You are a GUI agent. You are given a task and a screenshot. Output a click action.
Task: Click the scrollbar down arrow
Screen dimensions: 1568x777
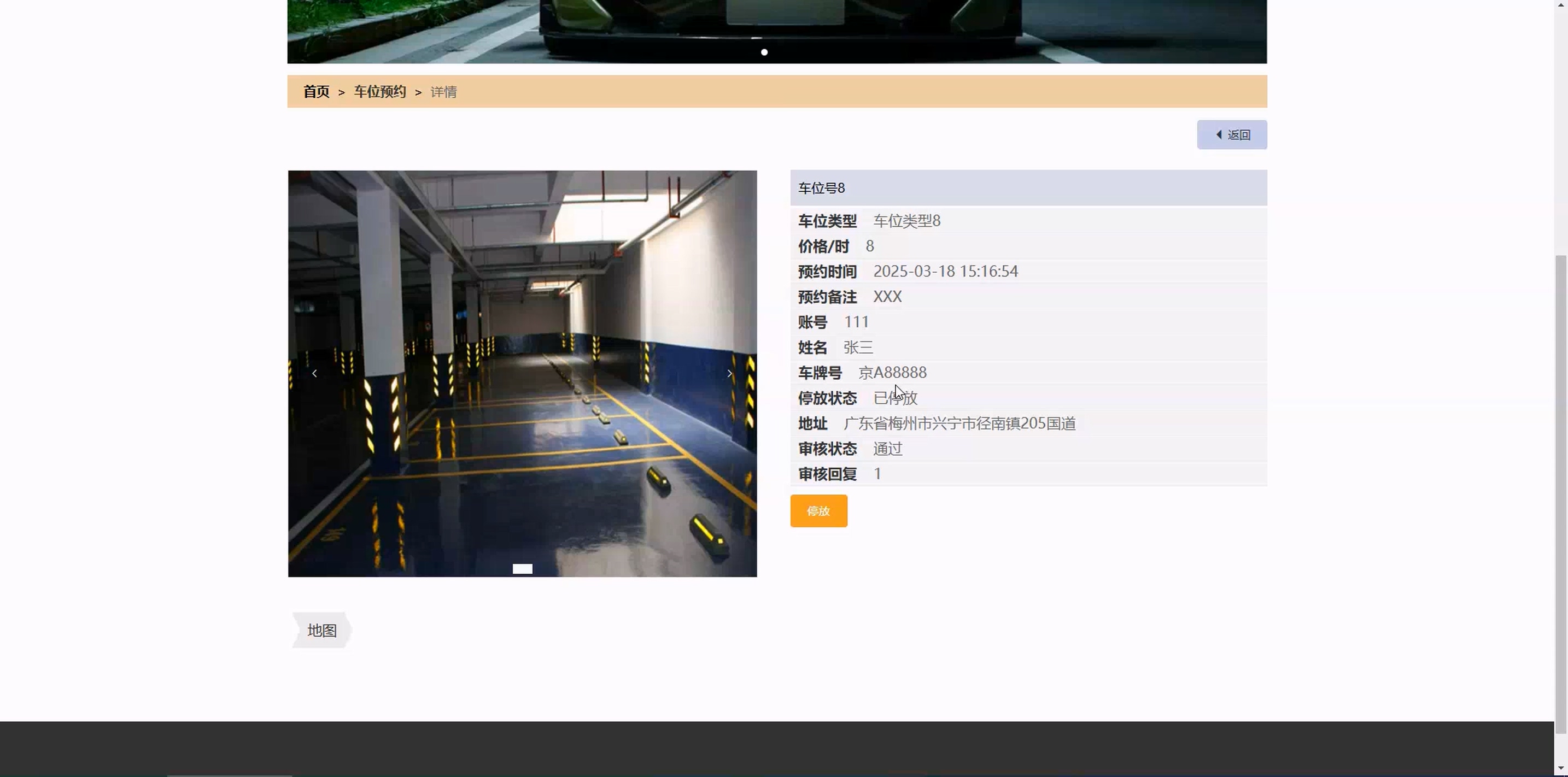click(1560, 768)
